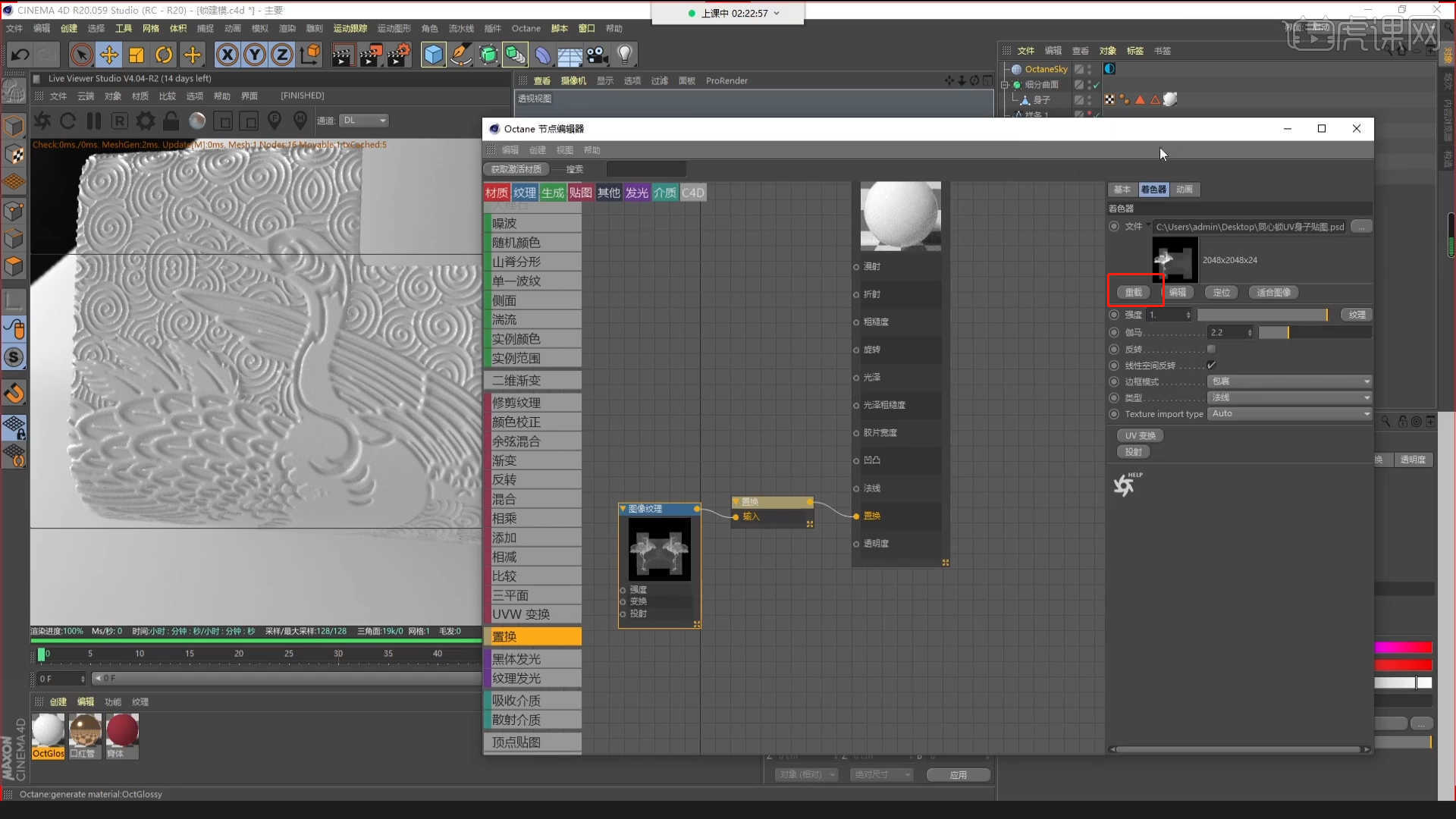Open the channel DL dropdown
The width and height of the screenshot is (1456, 819).
point(364,121)
